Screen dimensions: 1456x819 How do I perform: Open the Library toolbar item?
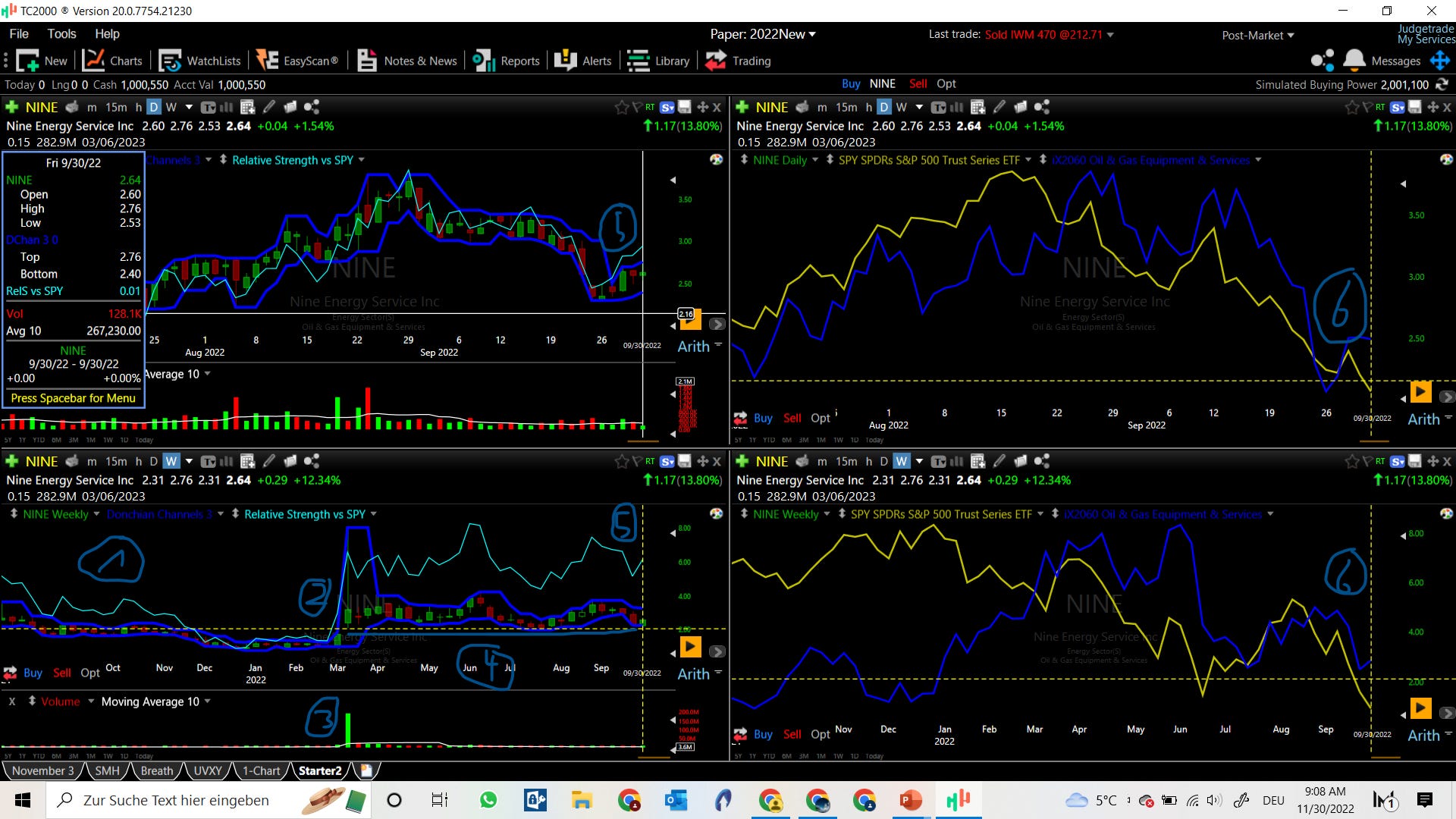[658, 61]
